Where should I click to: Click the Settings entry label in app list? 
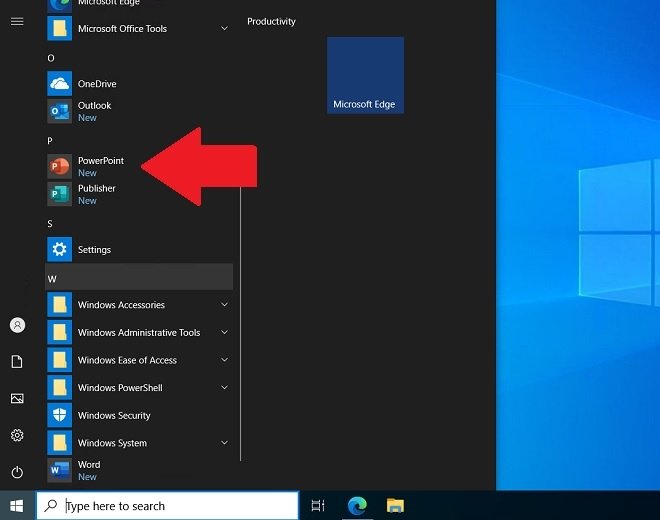pos(94,250)
